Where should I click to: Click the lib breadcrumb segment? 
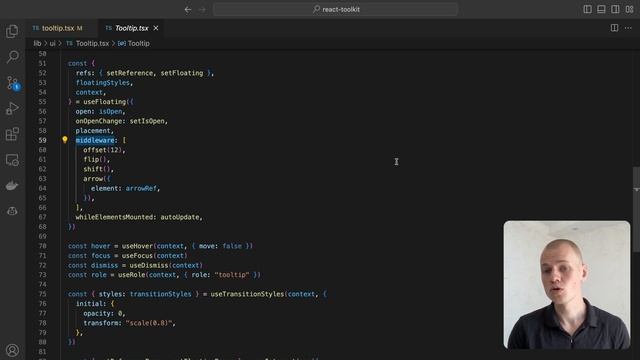tap(37, 43)
